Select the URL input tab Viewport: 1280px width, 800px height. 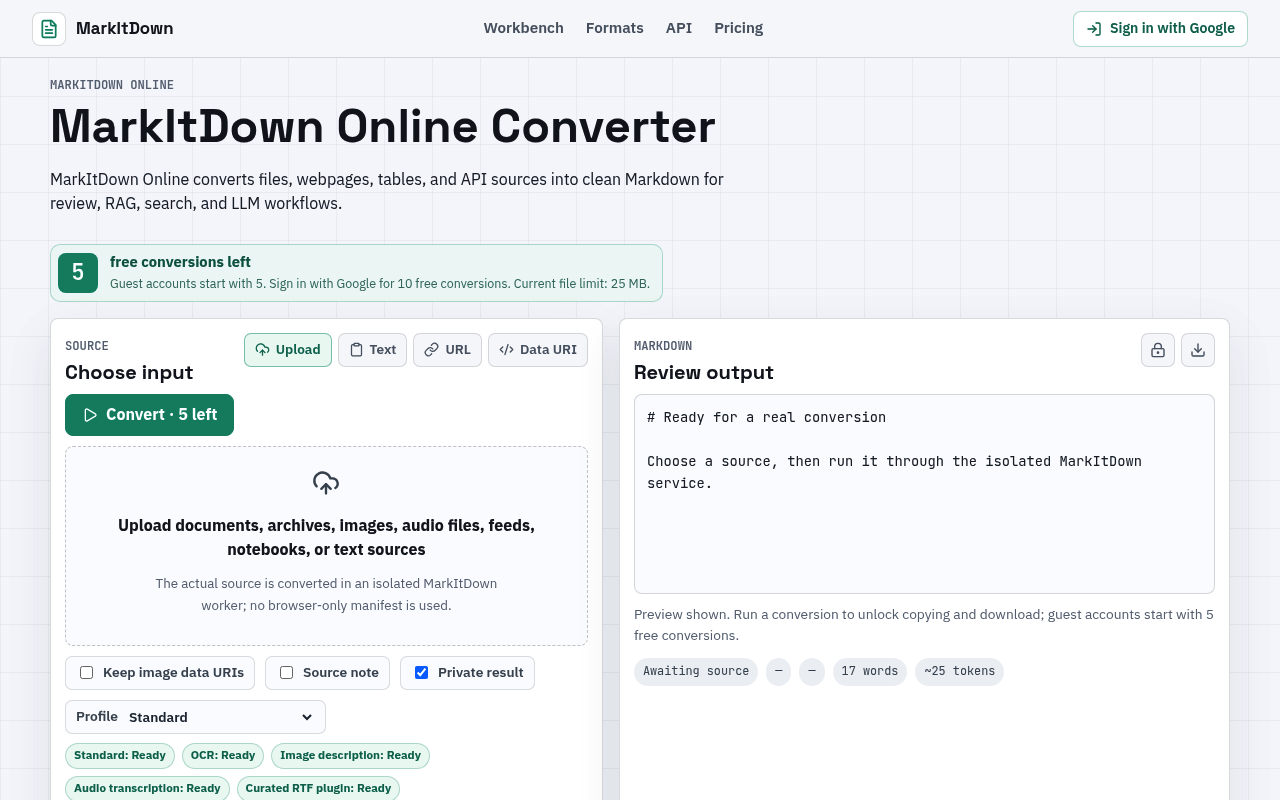point(447,350)
